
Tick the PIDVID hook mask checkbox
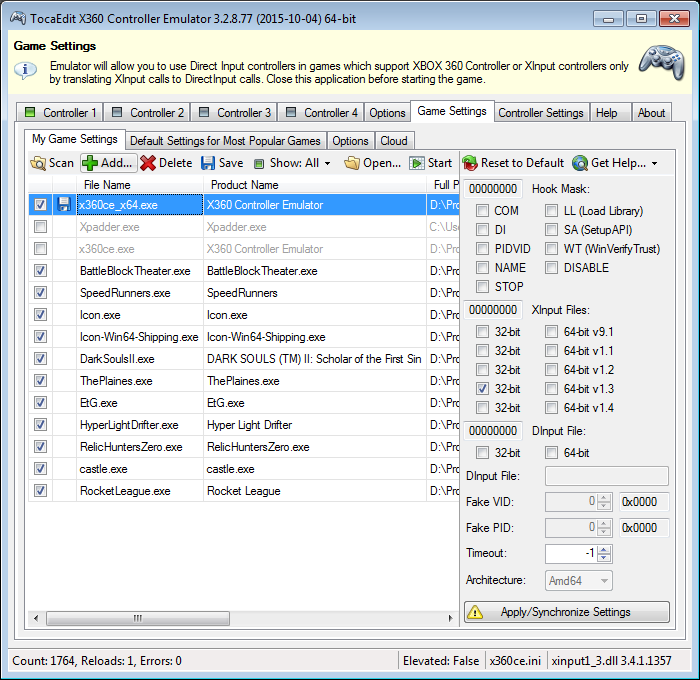pyautogui.click(x=483, y=248)
